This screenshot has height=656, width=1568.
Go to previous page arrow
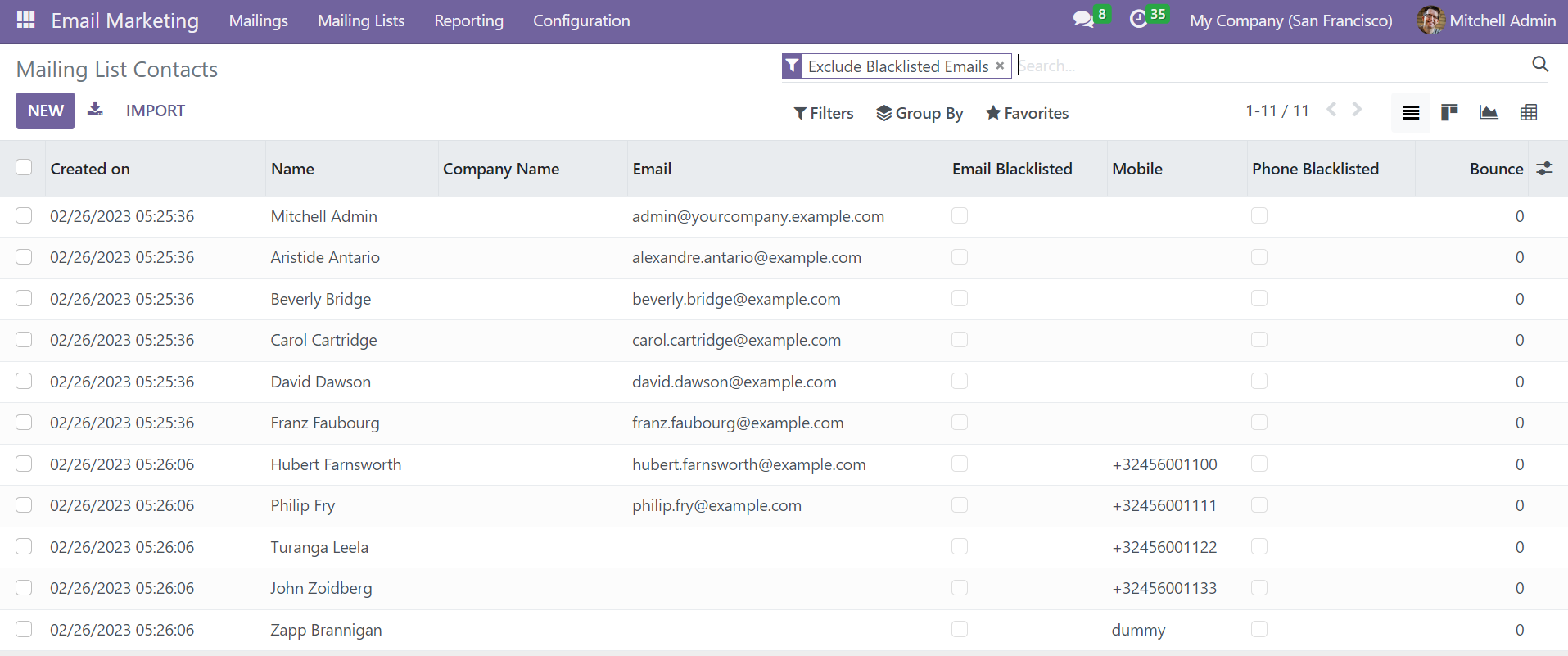coord(1332,110)
